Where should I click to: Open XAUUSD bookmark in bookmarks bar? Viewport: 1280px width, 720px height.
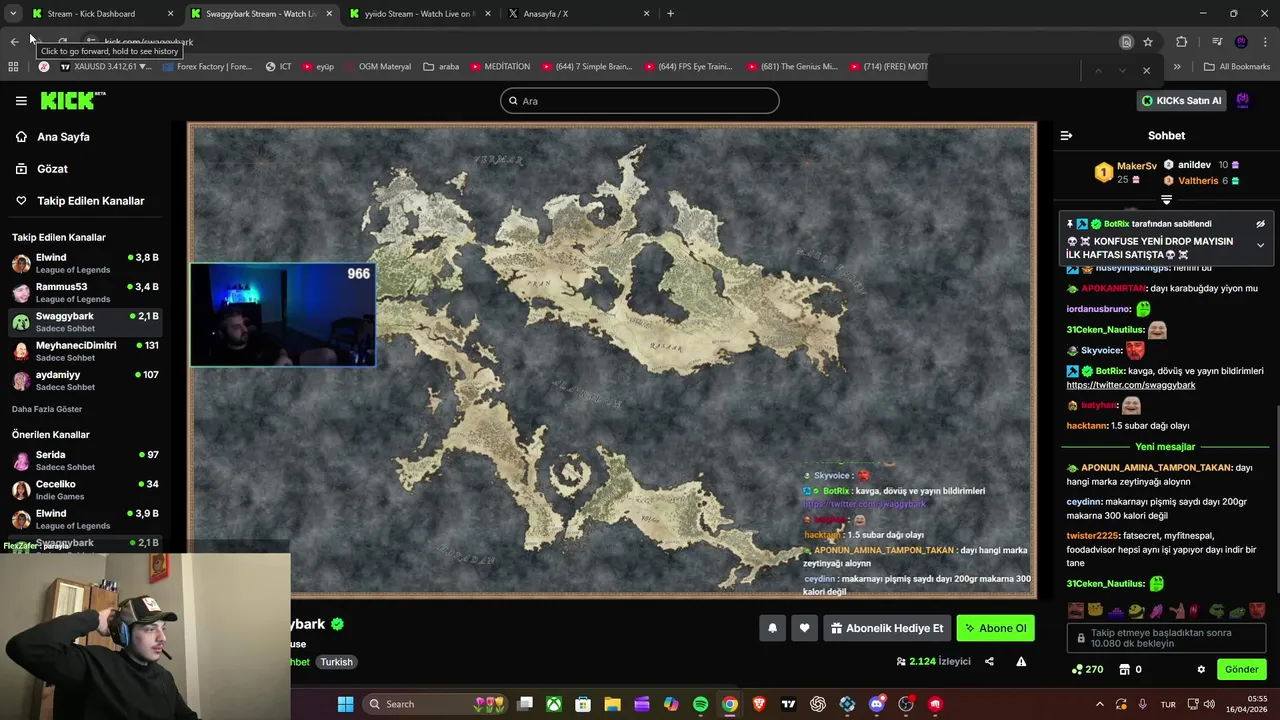[x=105, y=67]
